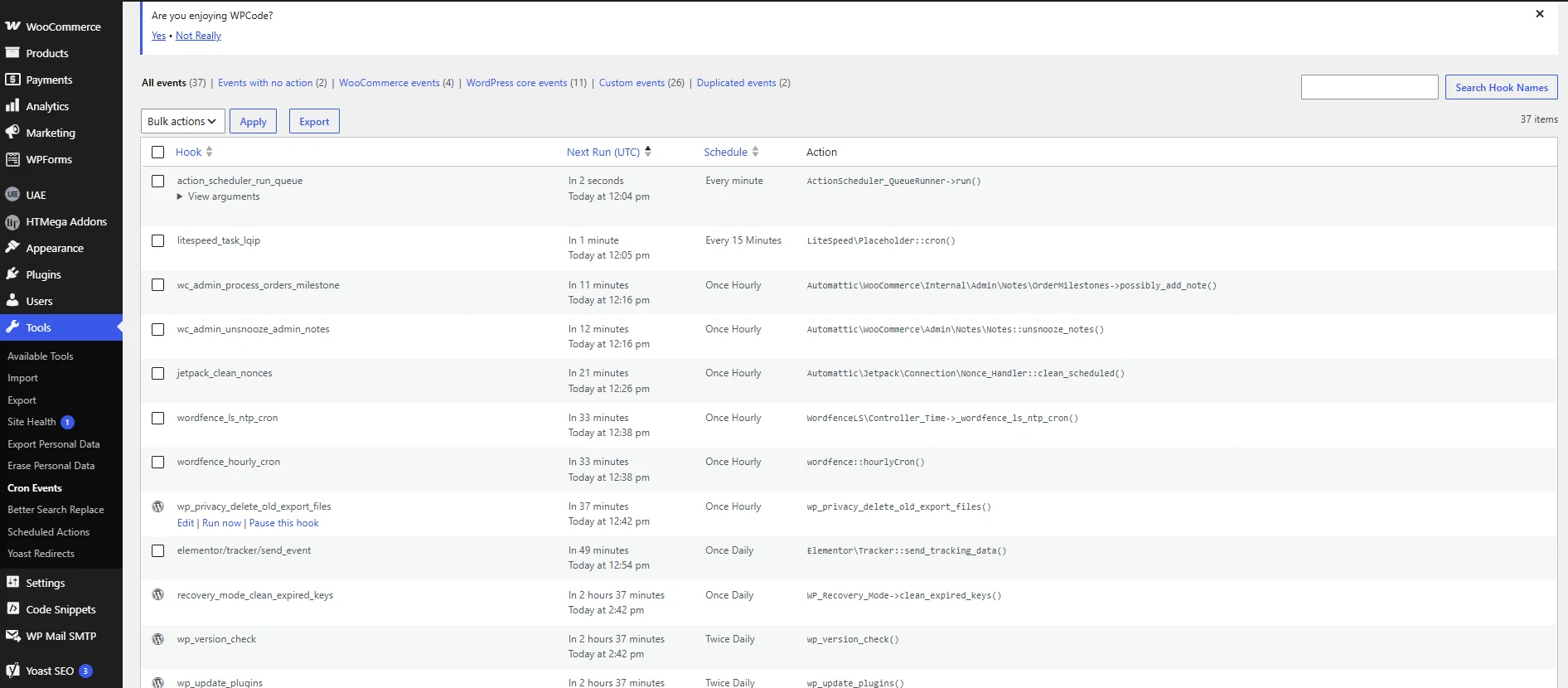Dismiss the WPCode notice with X

click(1540, 14)
